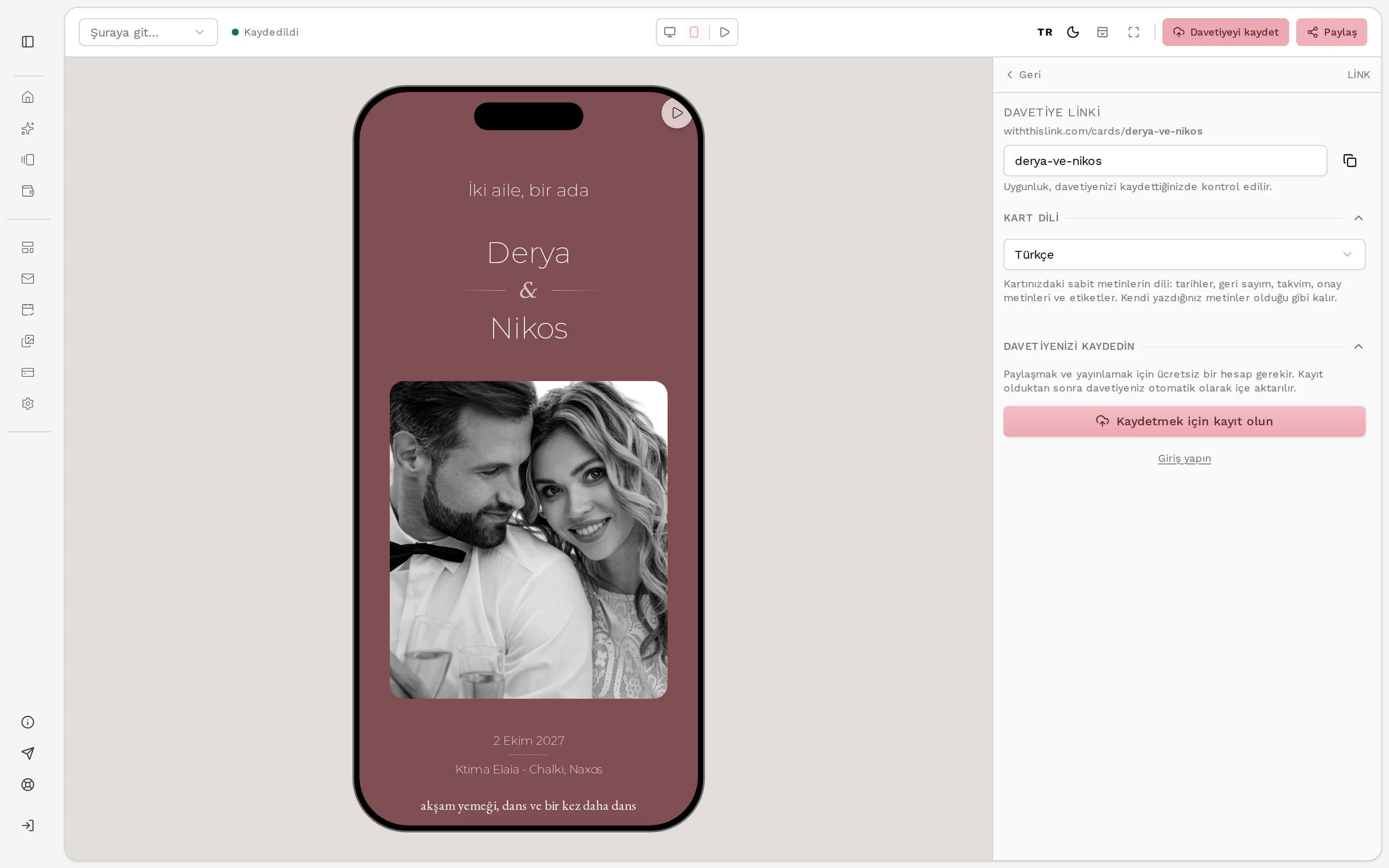The height and width of the screenshot is (868, 1389).
Task: Open the credit card icon in sidebar
Action: 27,372
